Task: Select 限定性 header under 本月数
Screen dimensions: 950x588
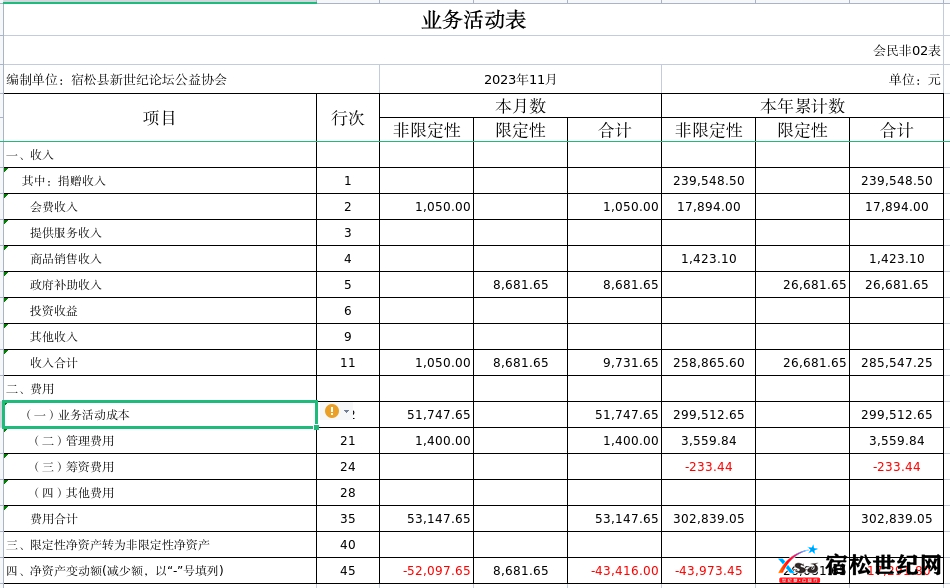Action: [520, 130]
